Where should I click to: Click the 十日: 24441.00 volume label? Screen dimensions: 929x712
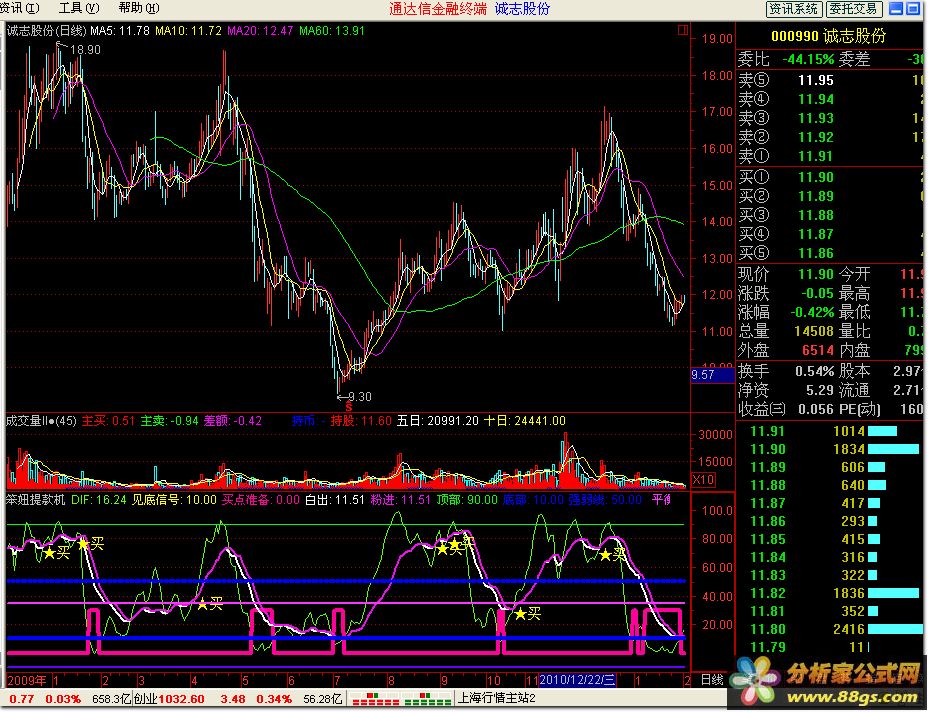point(525,421)
